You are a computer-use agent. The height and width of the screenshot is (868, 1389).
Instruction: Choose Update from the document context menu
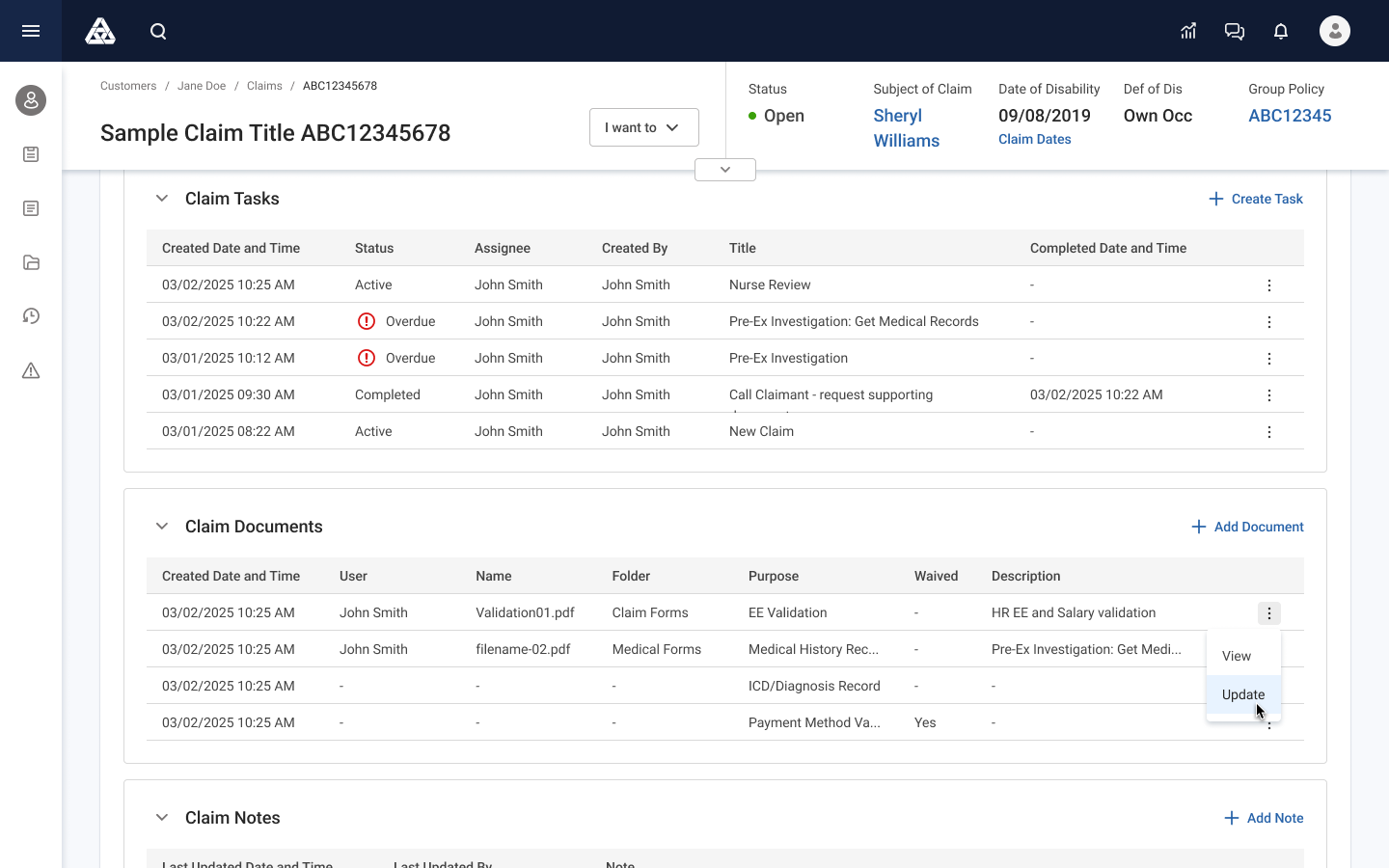[1243, 694]
